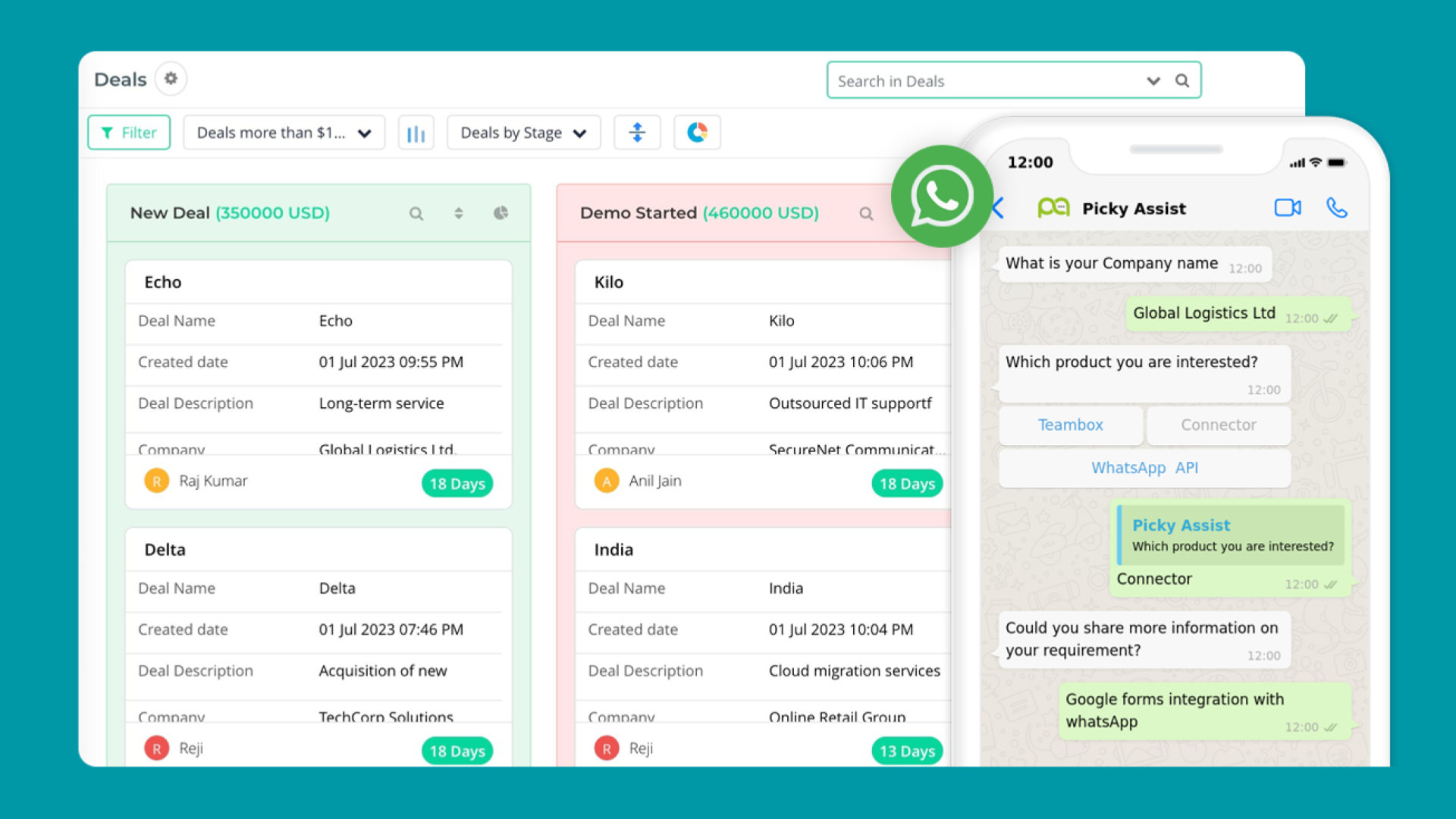
Task: Click the phone call icon in Picky Assist
Action: point(1339,207)
